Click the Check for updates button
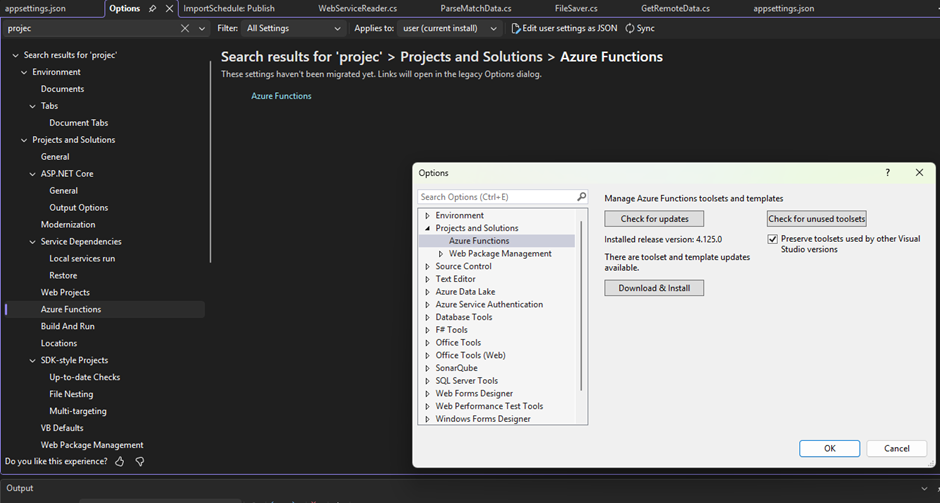The width and height of the screenshot is (940, 503). pyautogui.click(x=654, y=219)
